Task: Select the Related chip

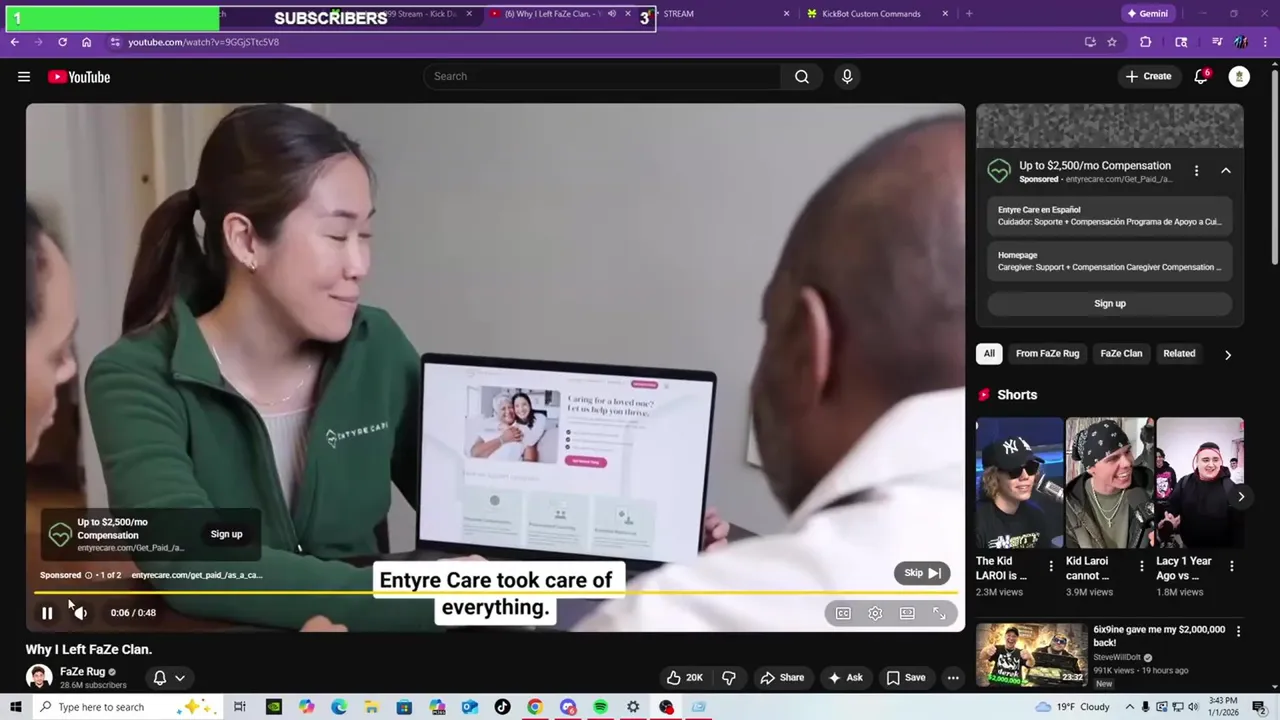Action: coord(1179,353)
